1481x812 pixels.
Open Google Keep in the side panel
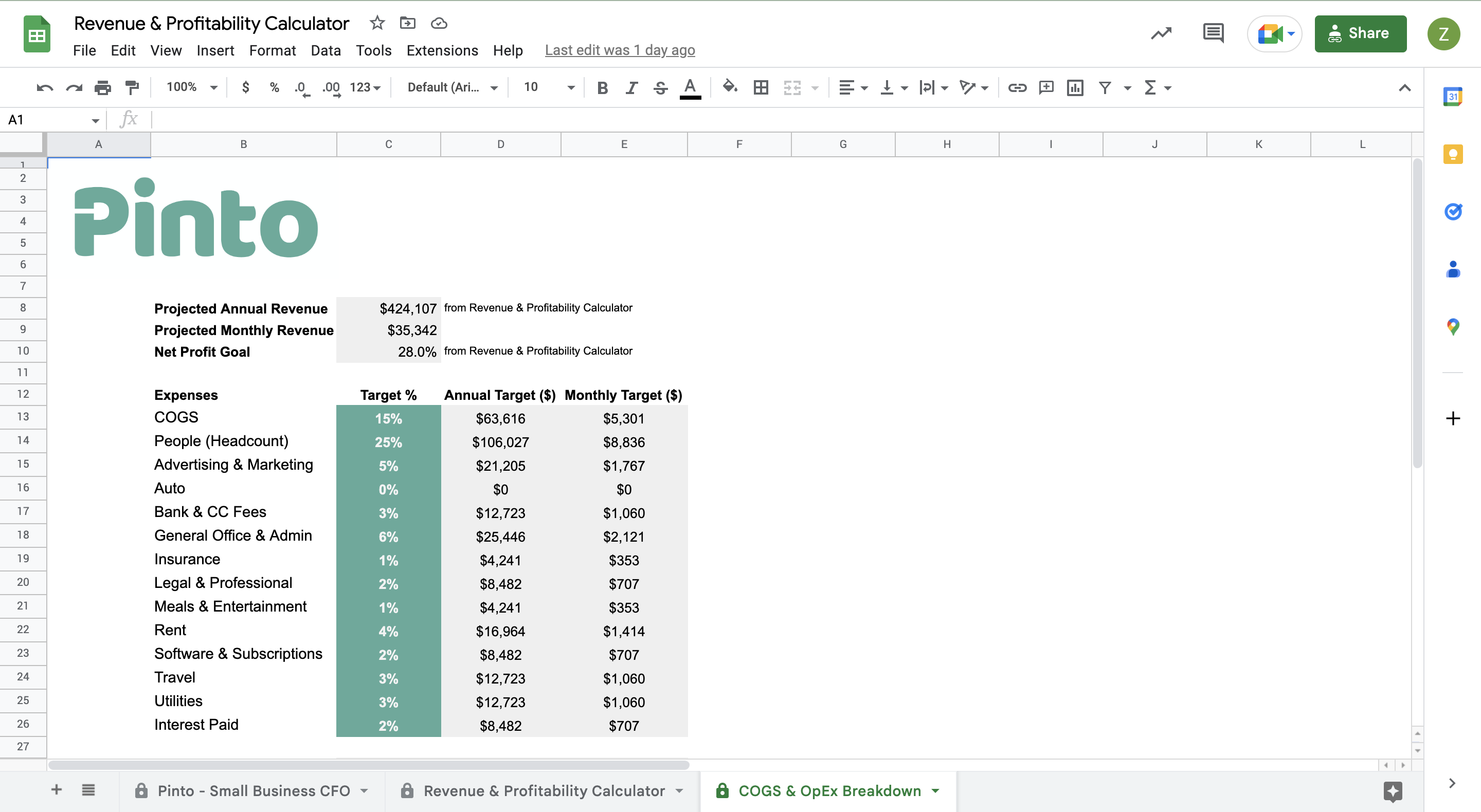pos(1453,154)
